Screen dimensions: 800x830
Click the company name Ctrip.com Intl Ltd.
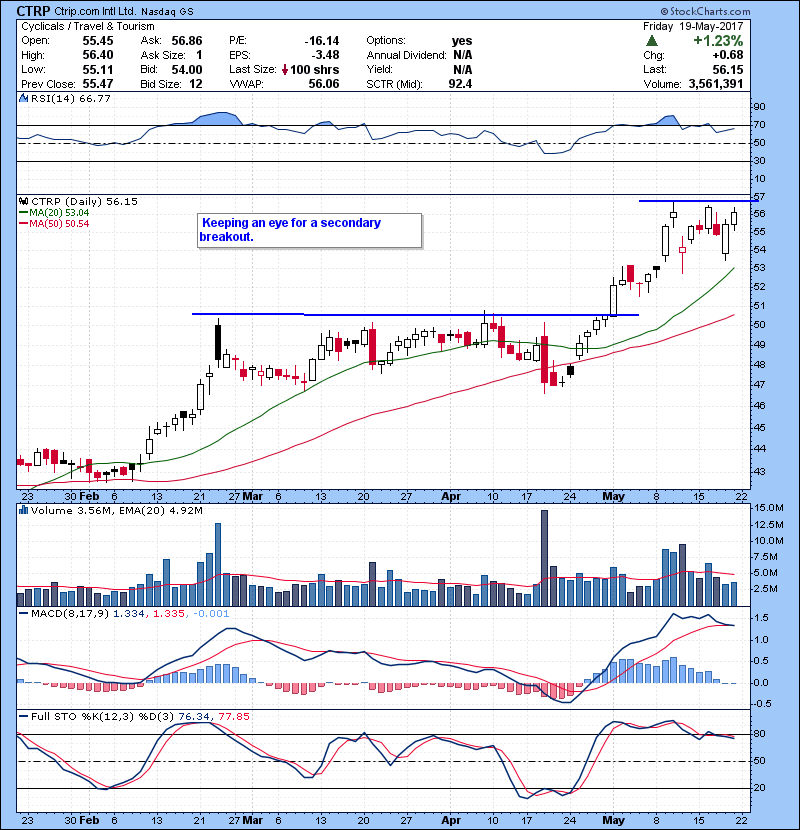(x=95, y=11)
